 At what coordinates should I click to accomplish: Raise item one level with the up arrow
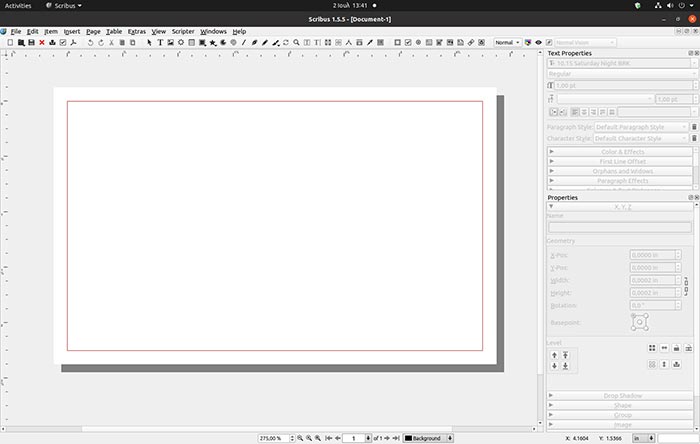pyautogui.click(x=554, y=355)
